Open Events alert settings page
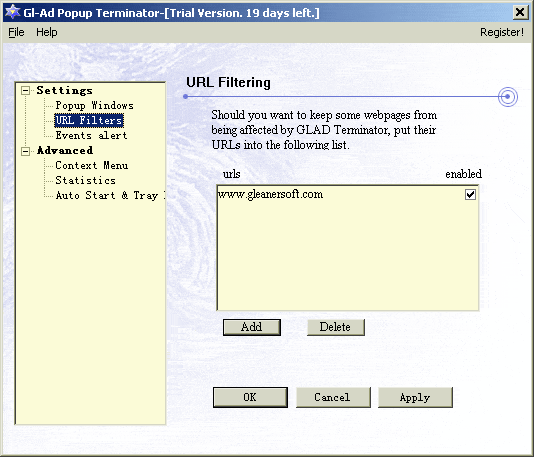This screenshot has height=457, width=534. coord(91,136)
